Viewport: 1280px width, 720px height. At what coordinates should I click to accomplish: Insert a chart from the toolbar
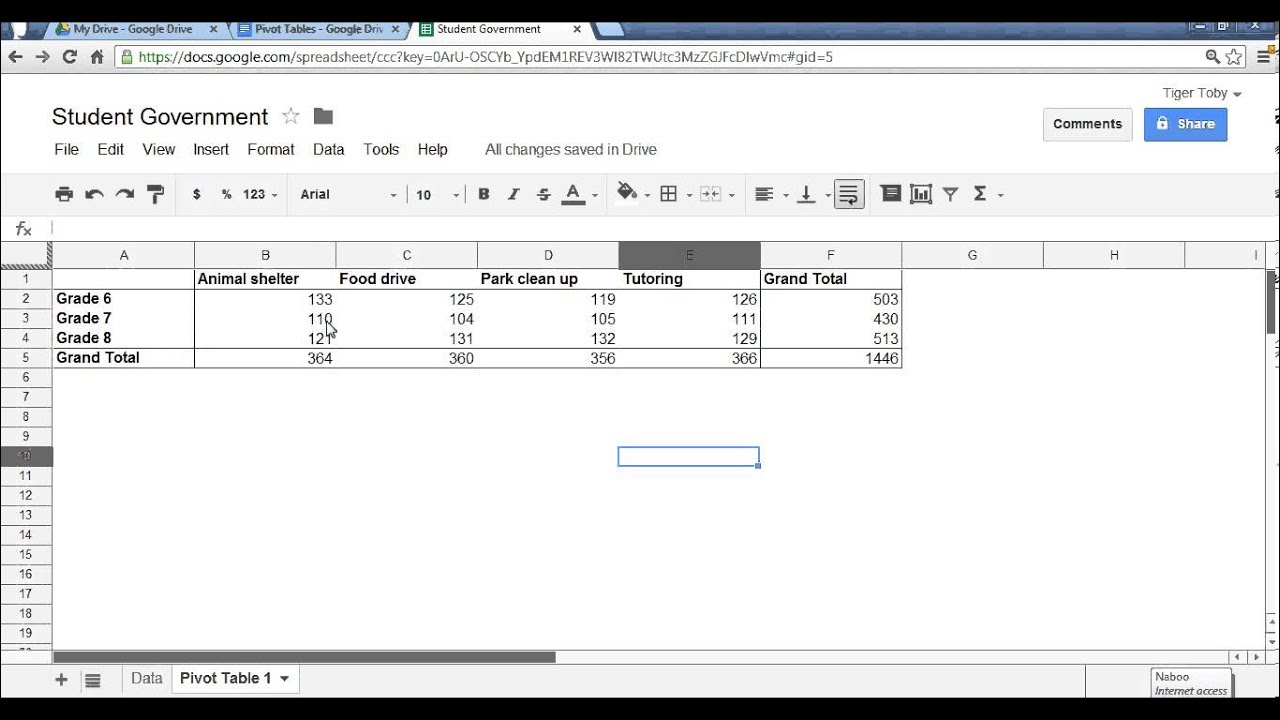921,194
